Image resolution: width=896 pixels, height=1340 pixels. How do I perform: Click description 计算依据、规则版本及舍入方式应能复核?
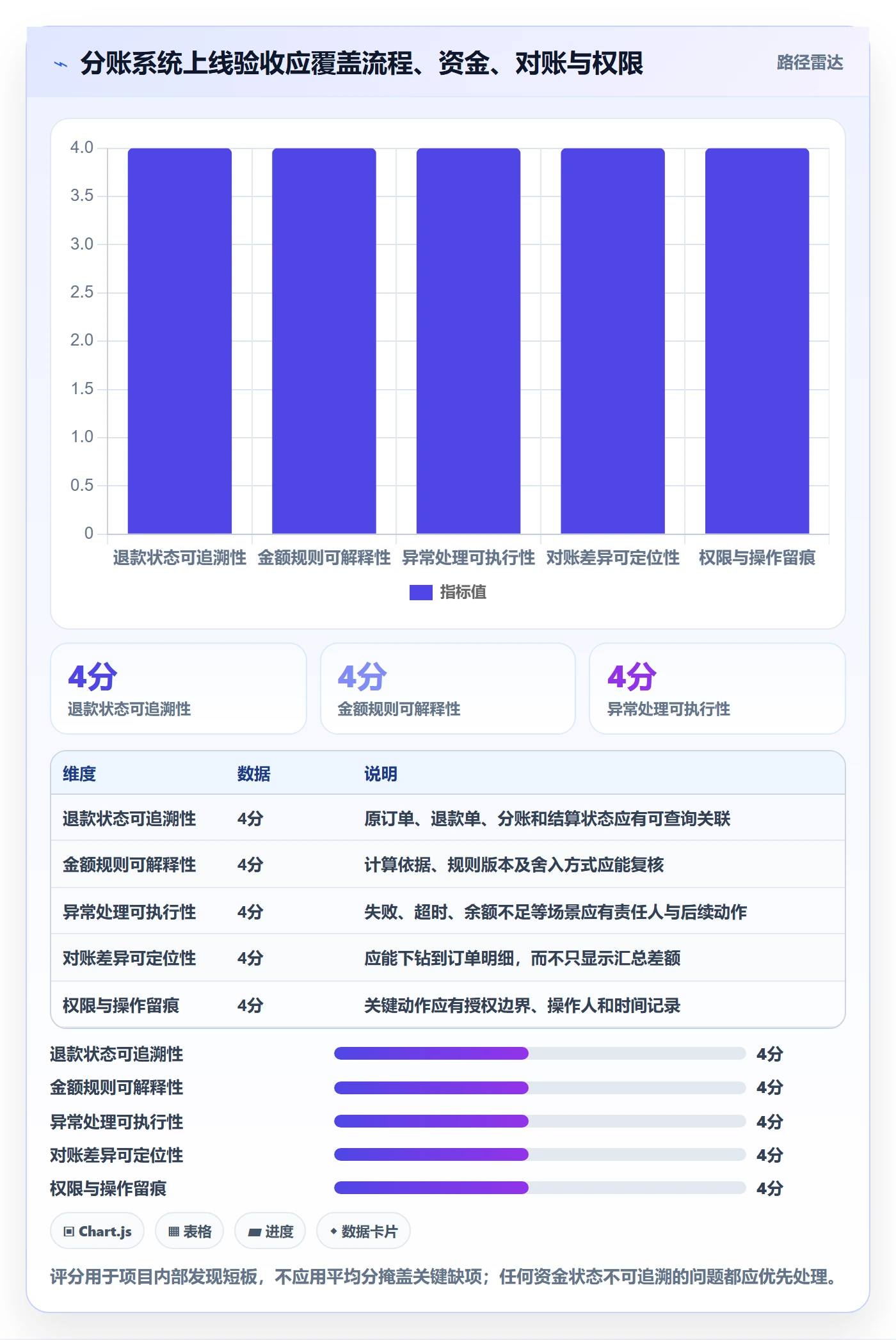tap(514, 865)
